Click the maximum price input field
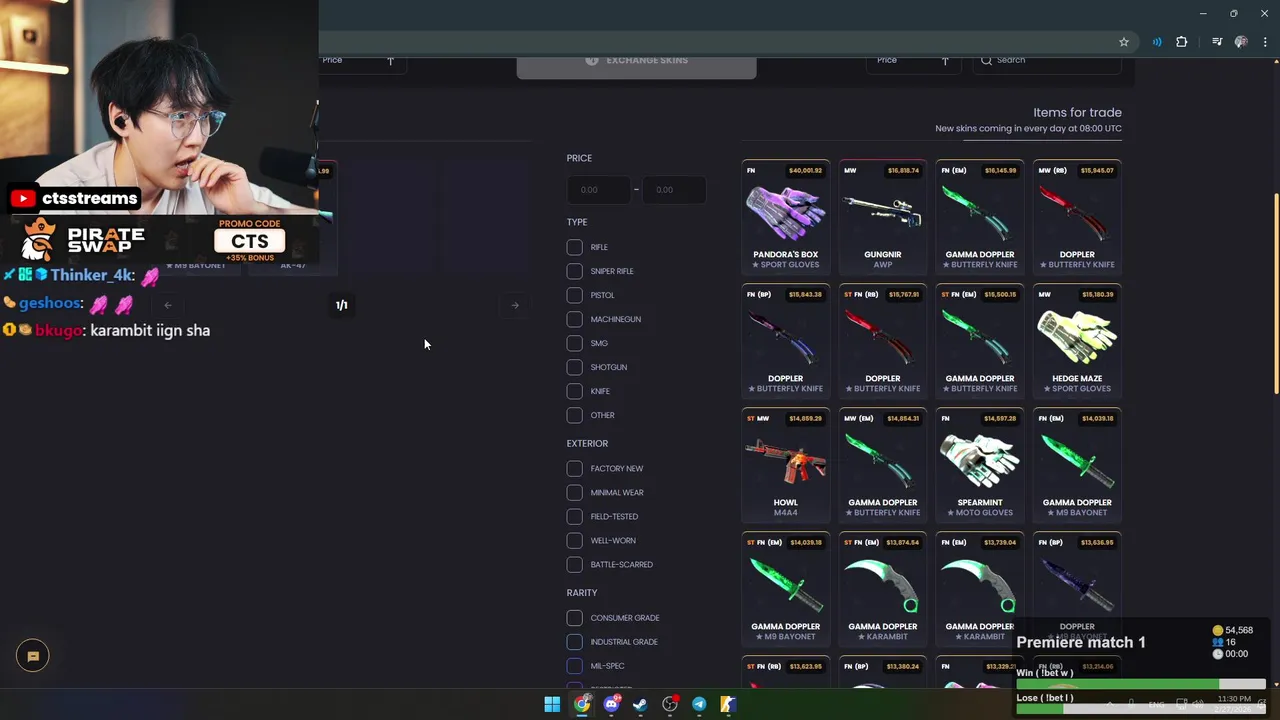Image resolution: width=1280 pixels, height=720 pixels. tap(674, 190)
